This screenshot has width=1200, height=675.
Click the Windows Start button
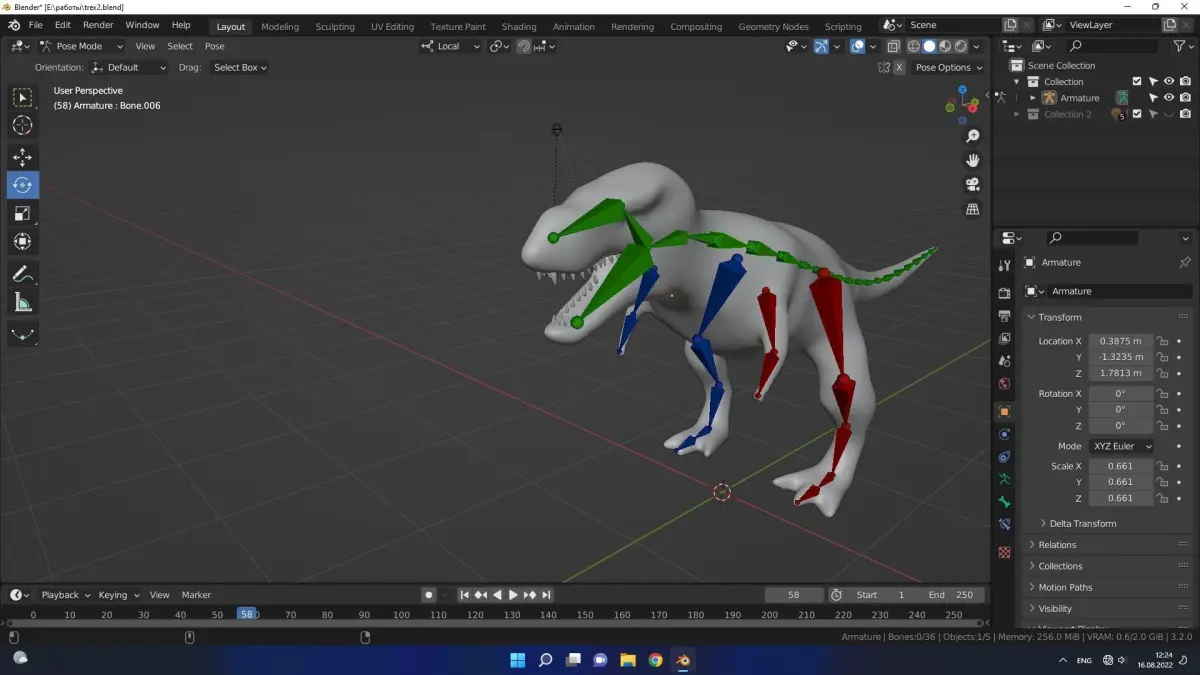pyautogui.click(x=518, y=660)
